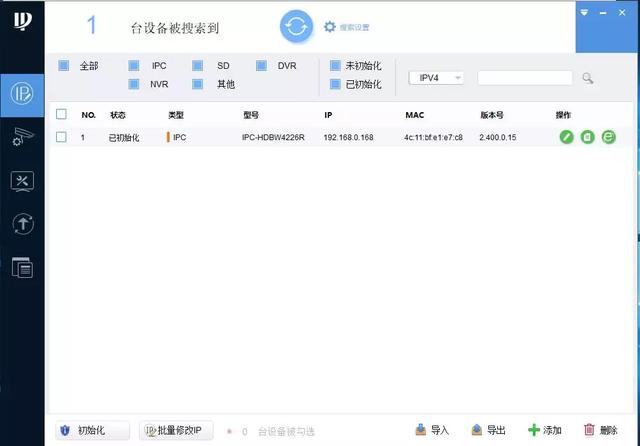This screenshot has width=640, height=446.
Task: Toggle the 全部 filter checkbox
Action: 64,65
